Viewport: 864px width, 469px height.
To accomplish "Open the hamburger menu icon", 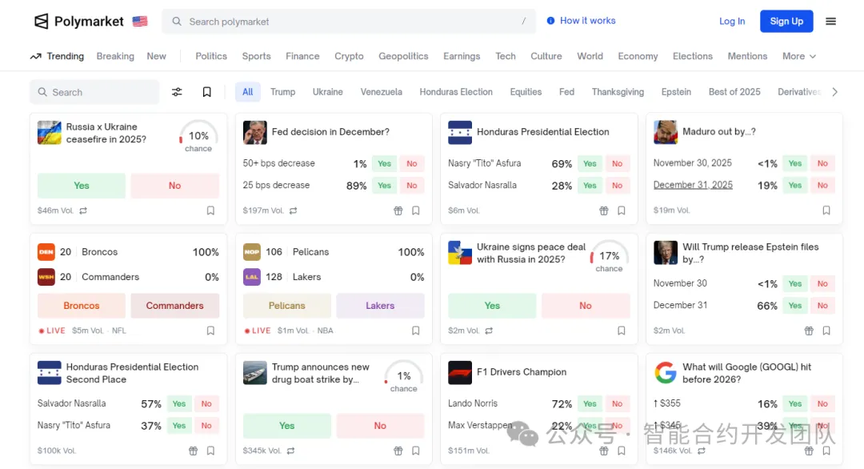I will click(x=830, y=21).
